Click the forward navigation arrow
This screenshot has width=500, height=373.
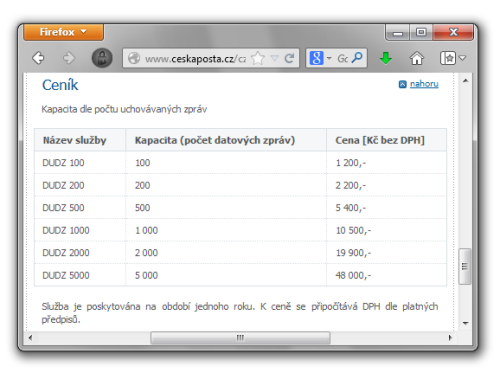(x=69, y=58)
